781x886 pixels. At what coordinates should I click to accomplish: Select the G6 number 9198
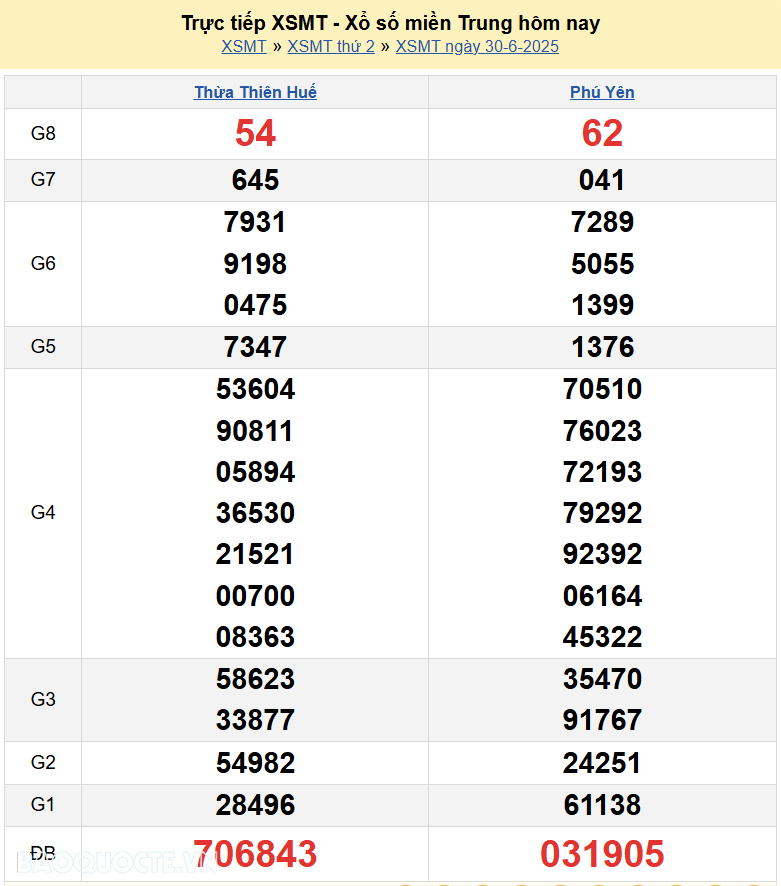click(255, 264)
